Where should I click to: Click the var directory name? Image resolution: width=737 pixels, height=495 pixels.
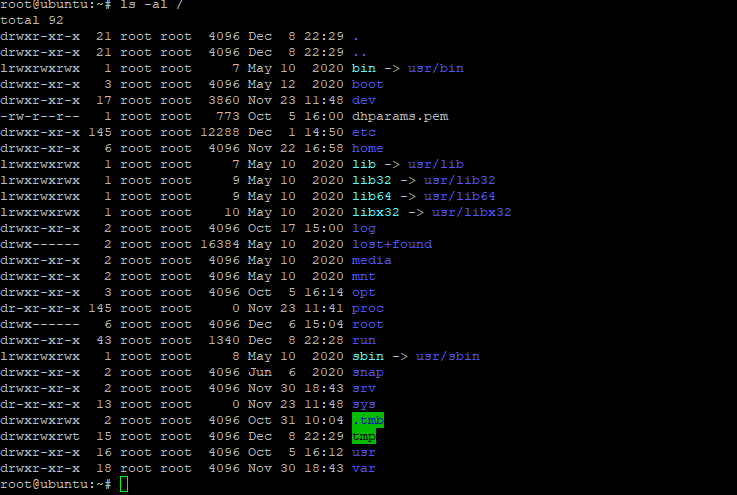(364, 468)
